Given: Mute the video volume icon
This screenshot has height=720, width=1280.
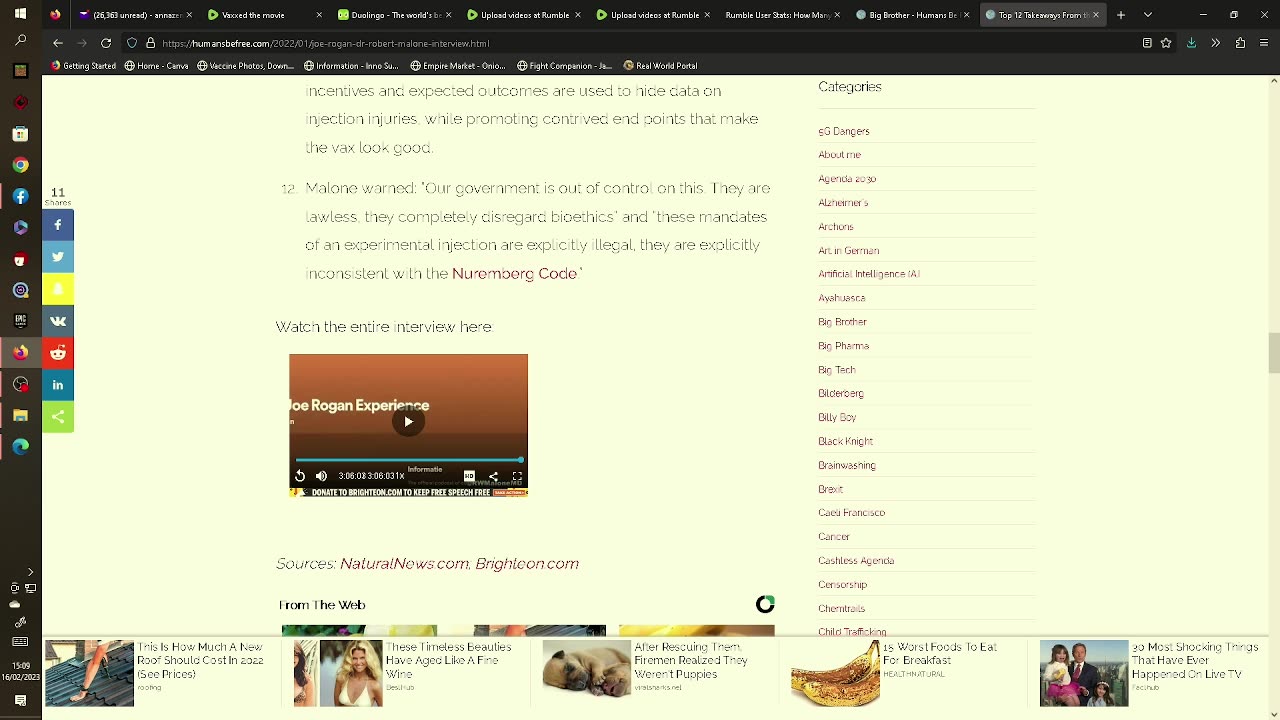Looking at the screenshot, I should pos(321,476).
